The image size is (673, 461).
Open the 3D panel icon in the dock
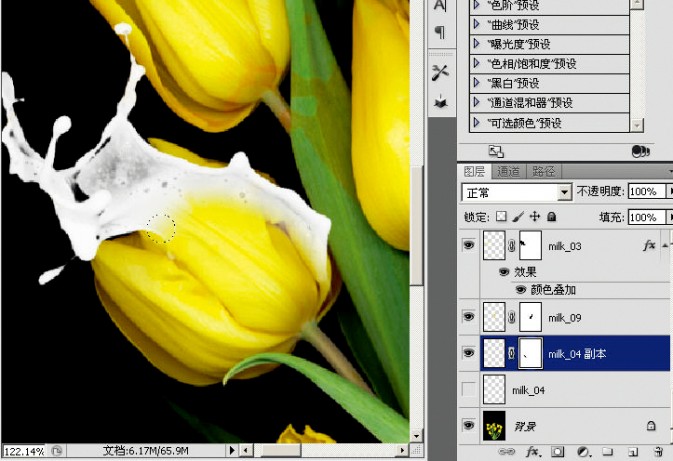(x=441, y=102)
